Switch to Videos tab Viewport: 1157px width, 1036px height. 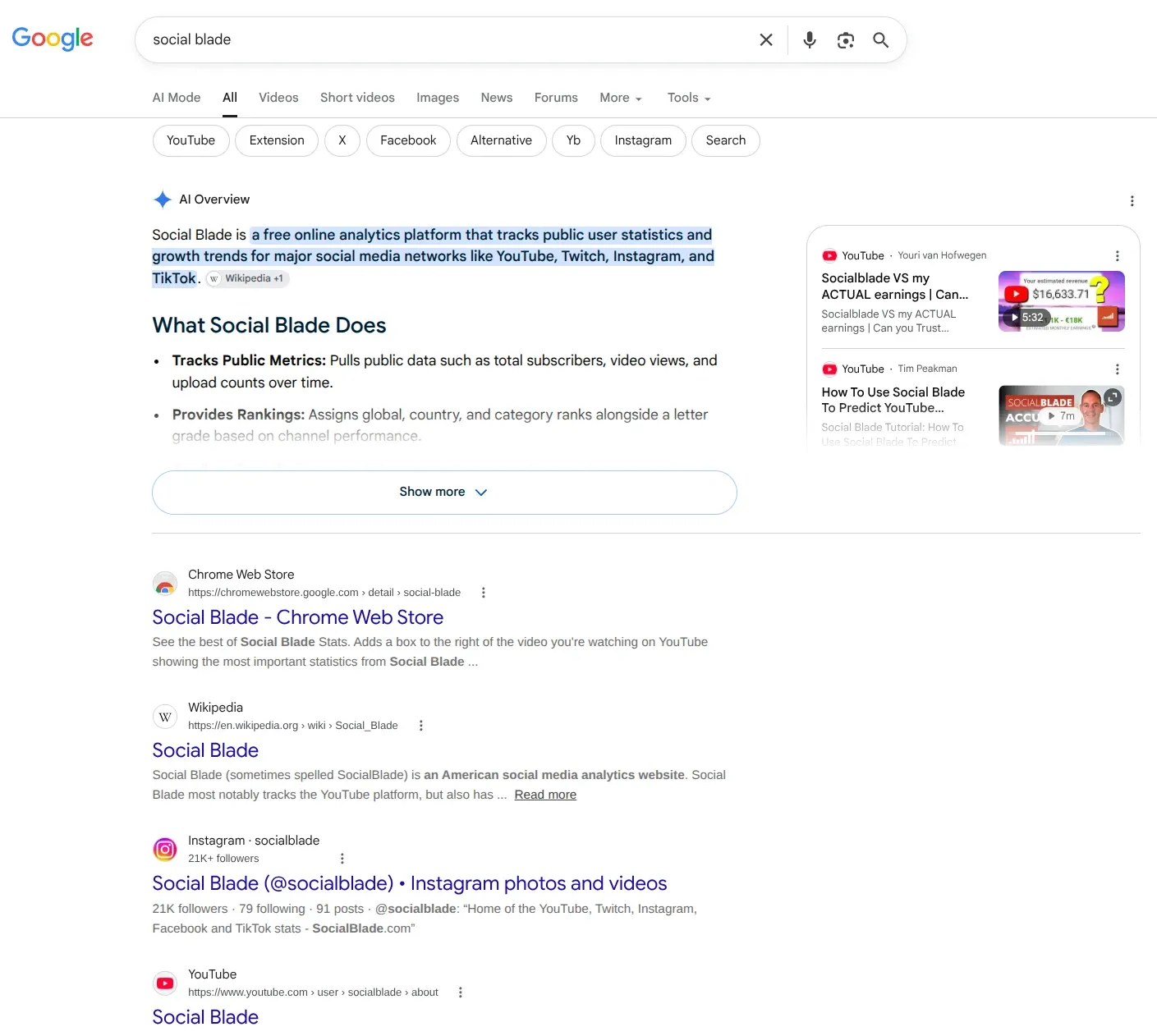click(x=278, y=98)
